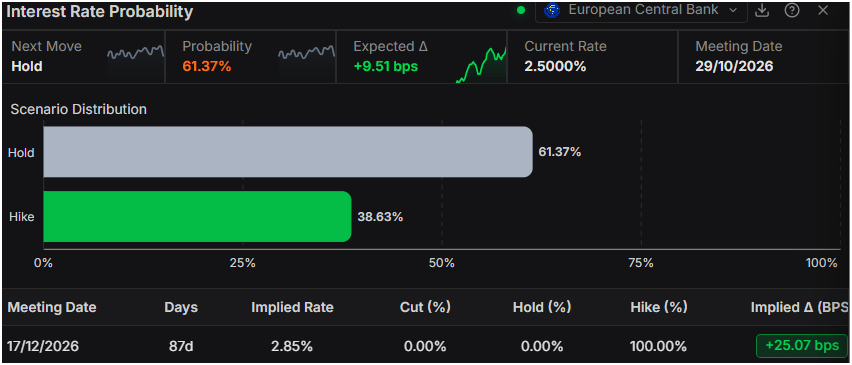
Task: Select the 17/12/2026 meeting row
Action: coord(426,345)
